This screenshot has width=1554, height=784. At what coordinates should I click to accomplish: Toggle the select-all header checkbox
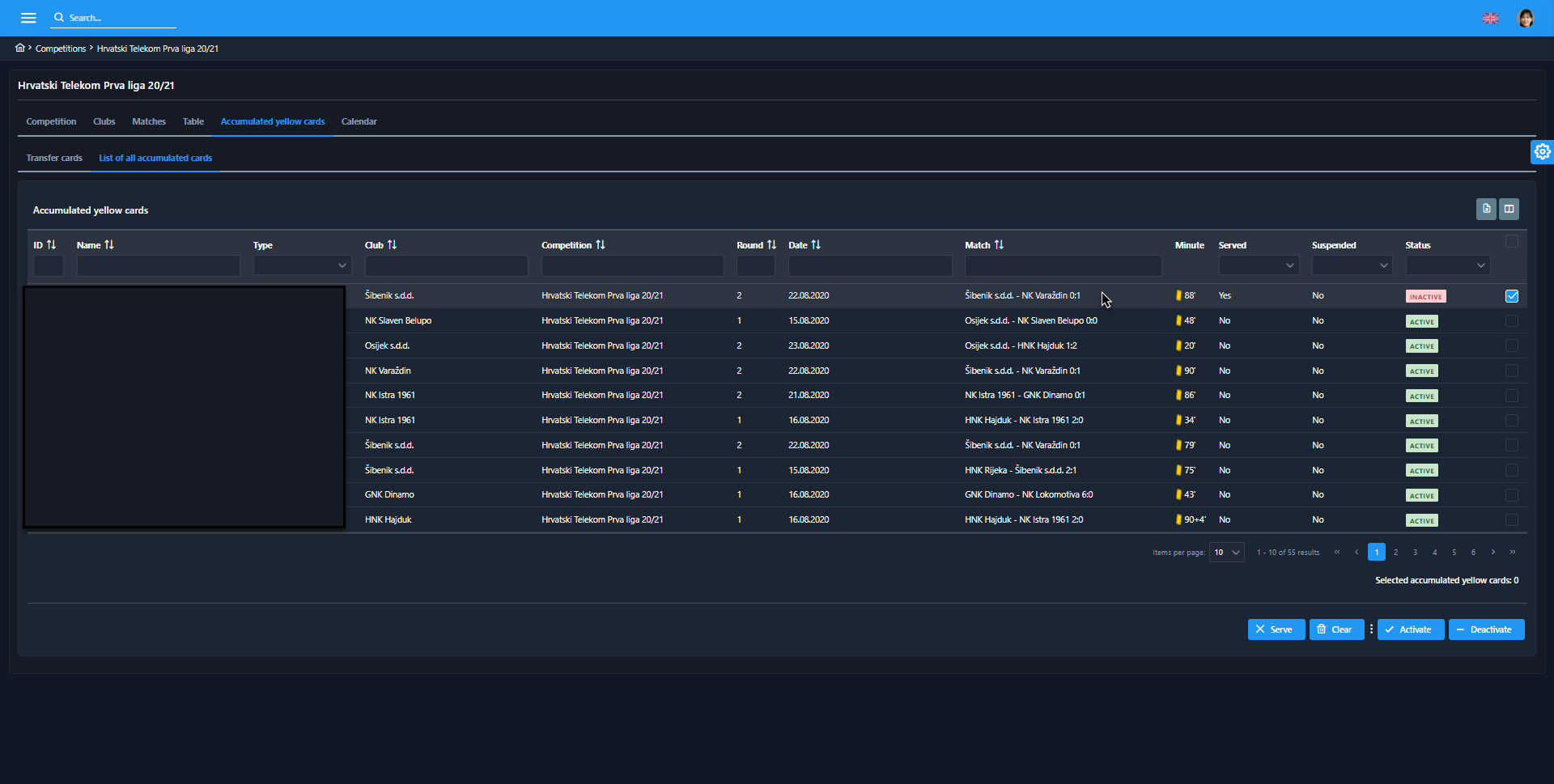1511,241
